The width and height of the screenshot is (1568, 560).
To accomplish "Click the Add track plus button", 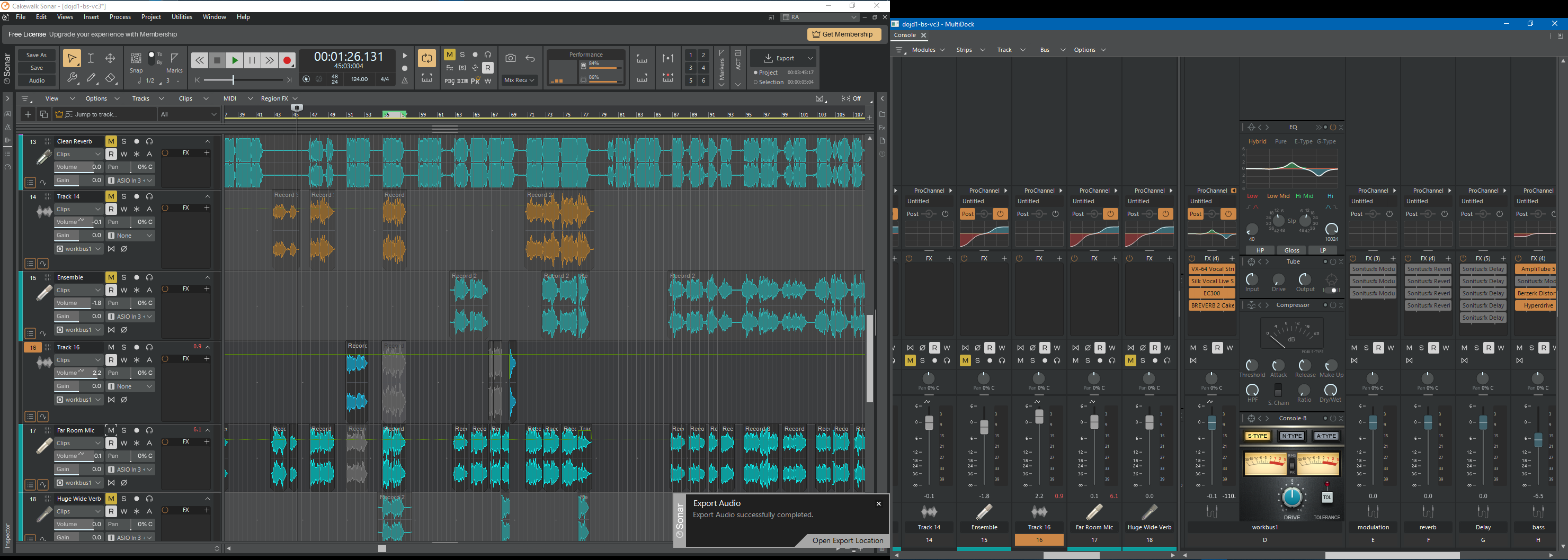I will pos(28,114).
